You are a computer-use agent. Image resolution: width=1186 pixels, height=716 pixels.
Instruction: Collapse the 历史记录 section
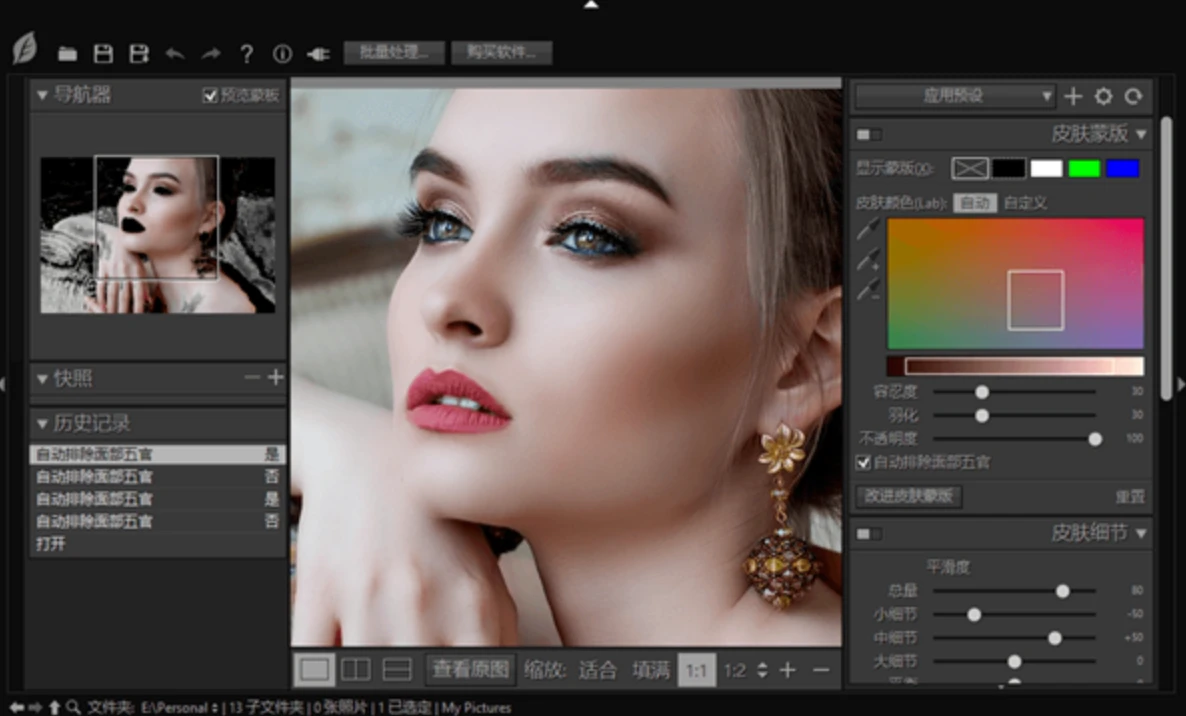tap(42, 422)
